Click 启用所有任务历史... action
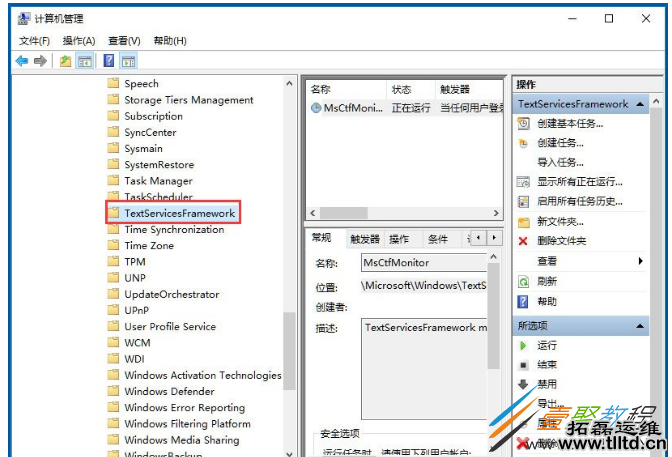This screenshot has height=457, width=672. tap(581, 202)
